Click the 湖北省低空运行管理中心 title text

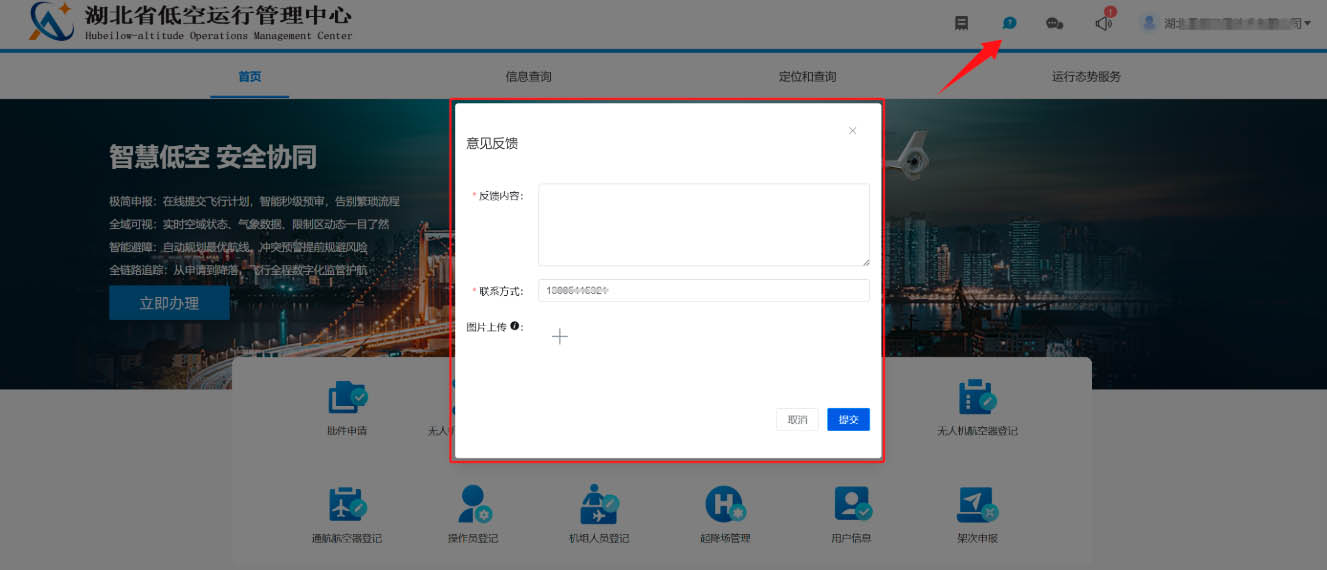click(x=219, y=16)
